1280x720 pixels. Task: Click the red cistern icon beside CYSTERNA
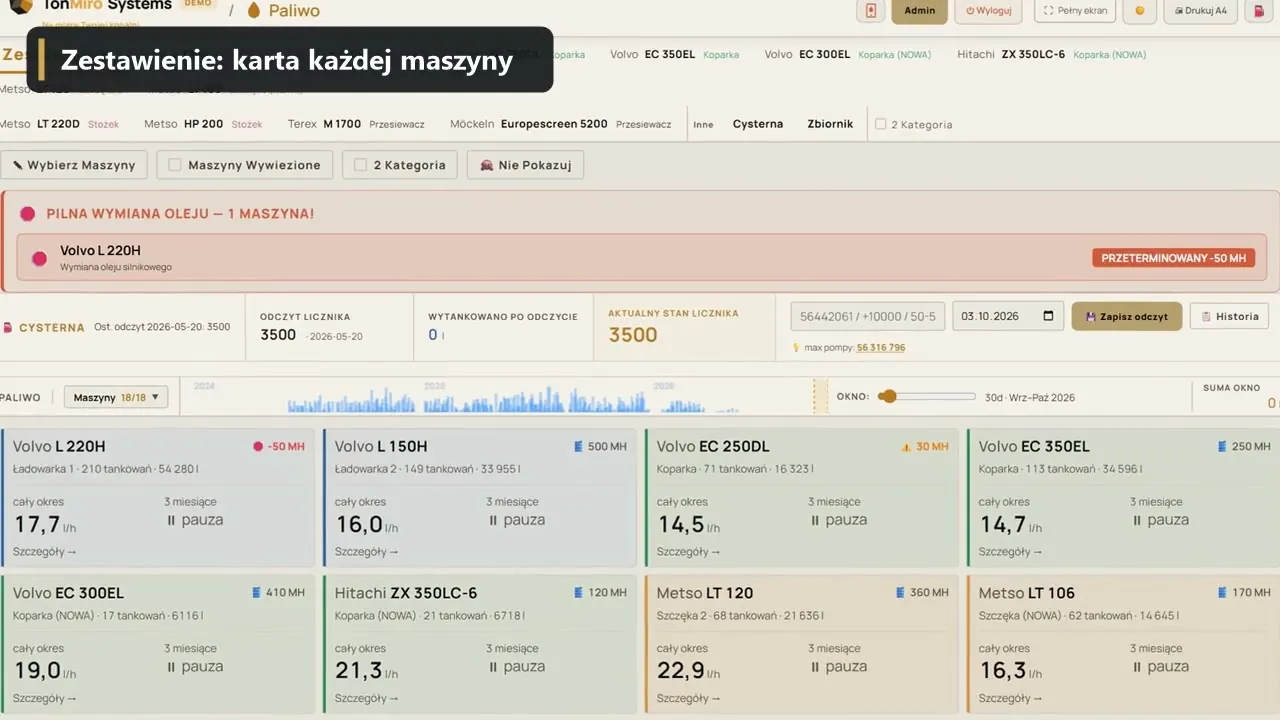(7, 328)
